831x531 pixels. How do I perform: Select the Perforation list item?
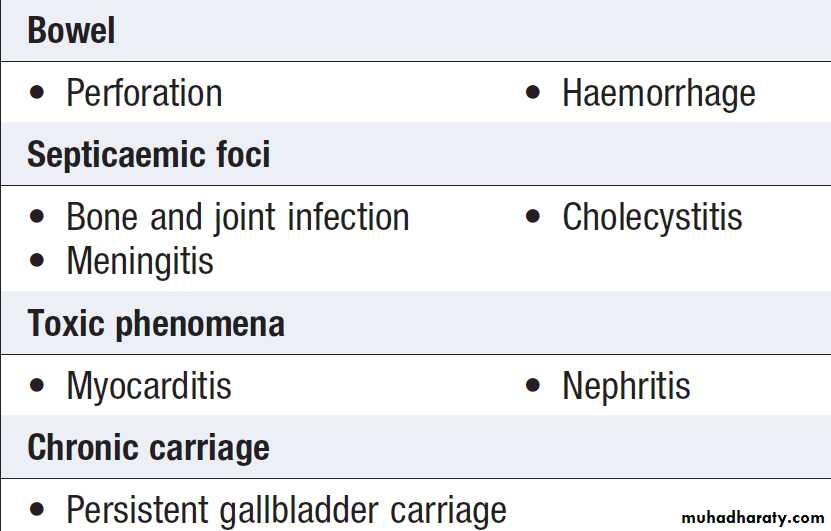(144, 94)
